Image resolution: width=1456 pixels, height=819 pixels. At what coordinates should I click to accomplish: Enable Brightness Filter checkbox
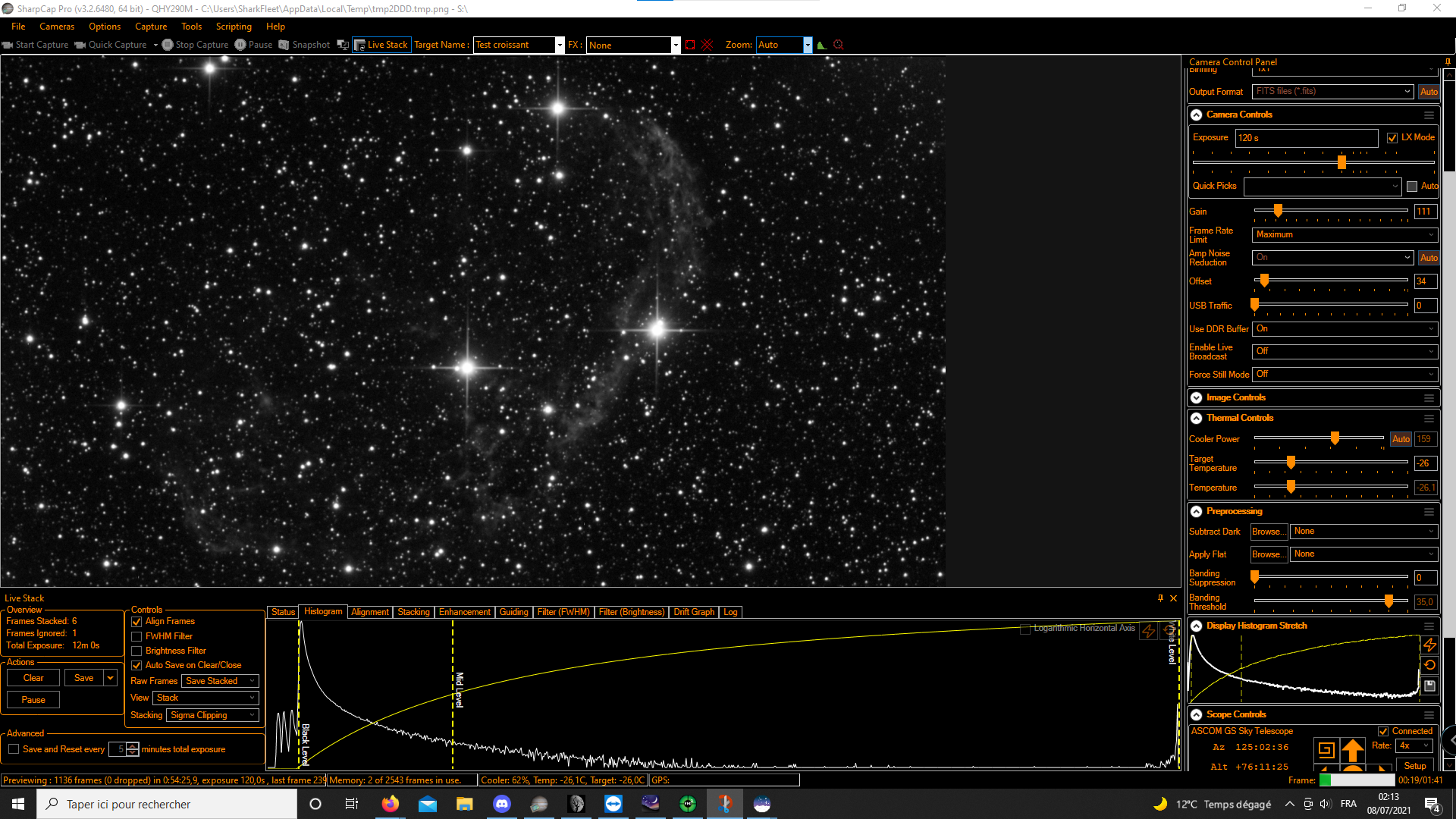[x=137, y=651]
